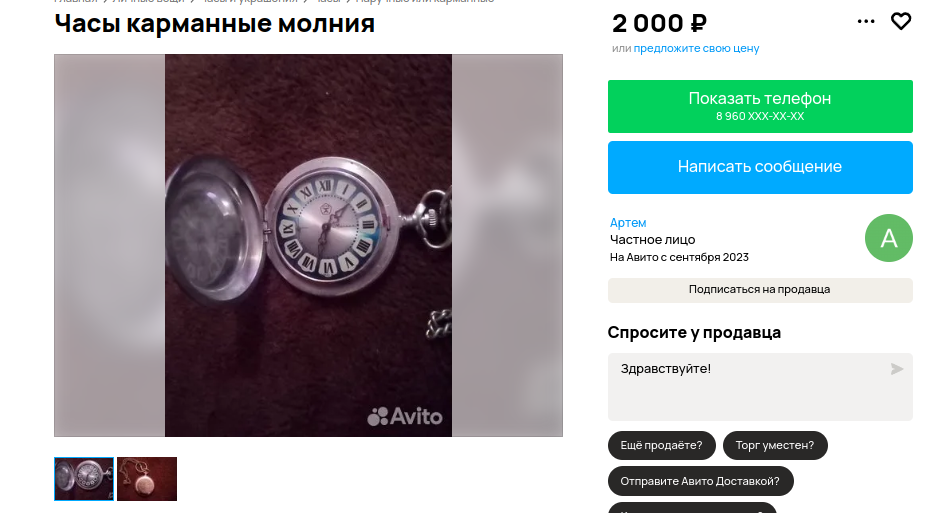
Task: Add listing to favorites with heart icon
Action: 901,21
